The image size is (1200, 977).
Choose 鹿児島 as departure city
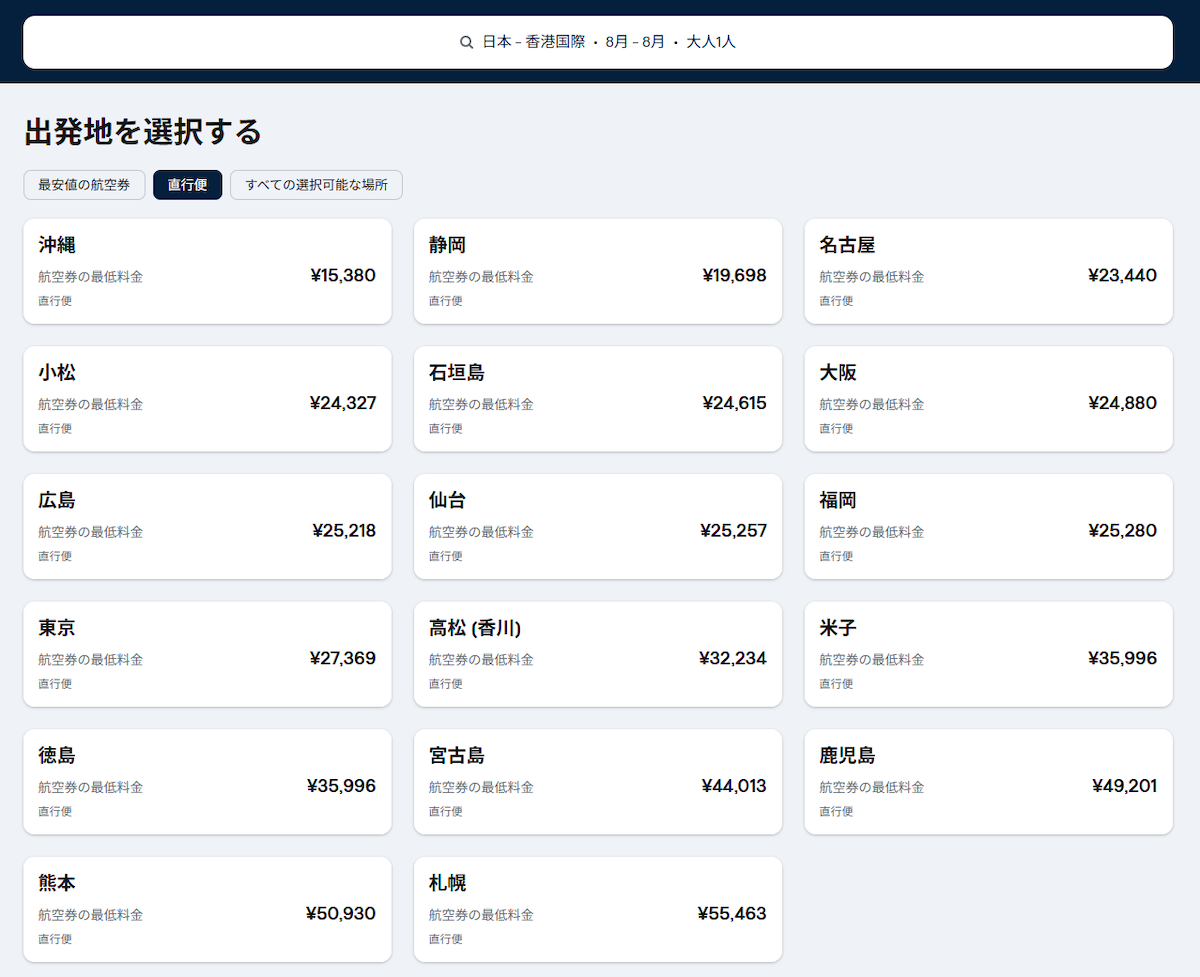point(988,782)
